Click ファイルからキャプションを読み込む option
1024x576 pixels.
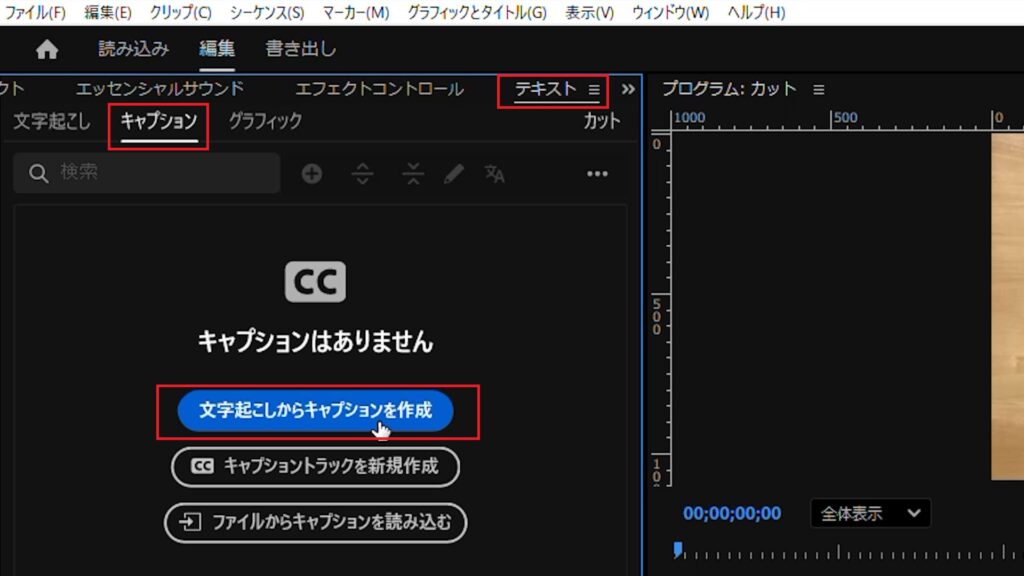tap(315, 522)
